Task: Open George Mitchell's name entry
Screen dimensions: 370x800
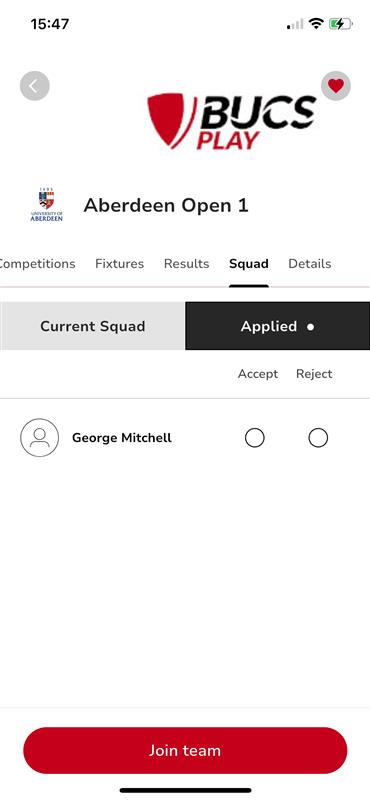Action: pyautogui.click(x=122, y=438)
